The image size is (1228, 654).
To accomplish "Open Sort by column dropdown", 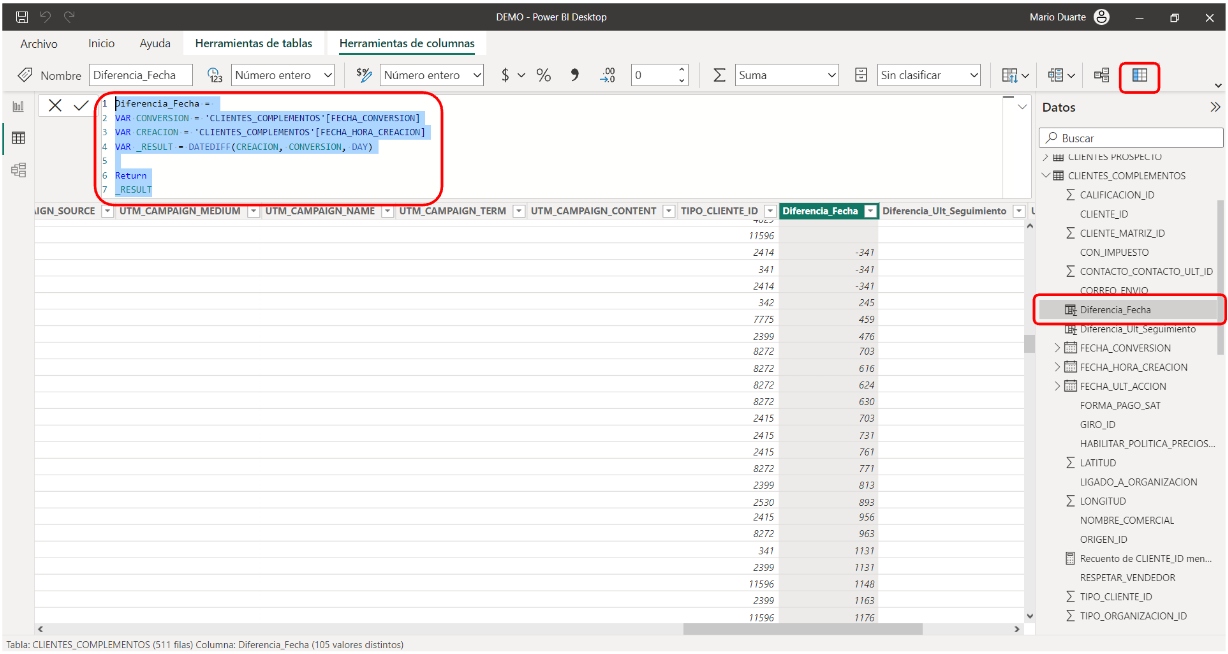I will point(1016,75).
